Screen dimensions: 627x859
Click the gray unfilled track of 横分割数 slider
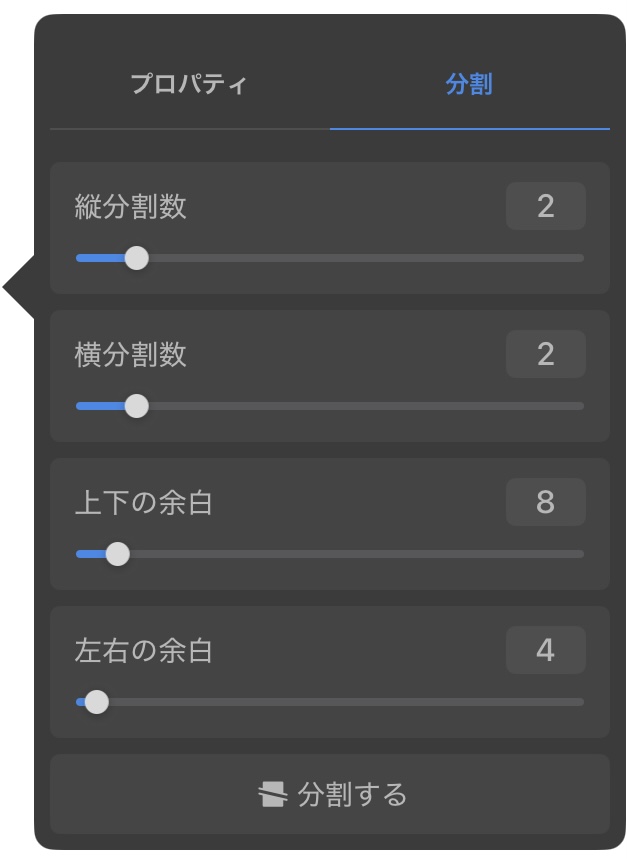point(366,406)
